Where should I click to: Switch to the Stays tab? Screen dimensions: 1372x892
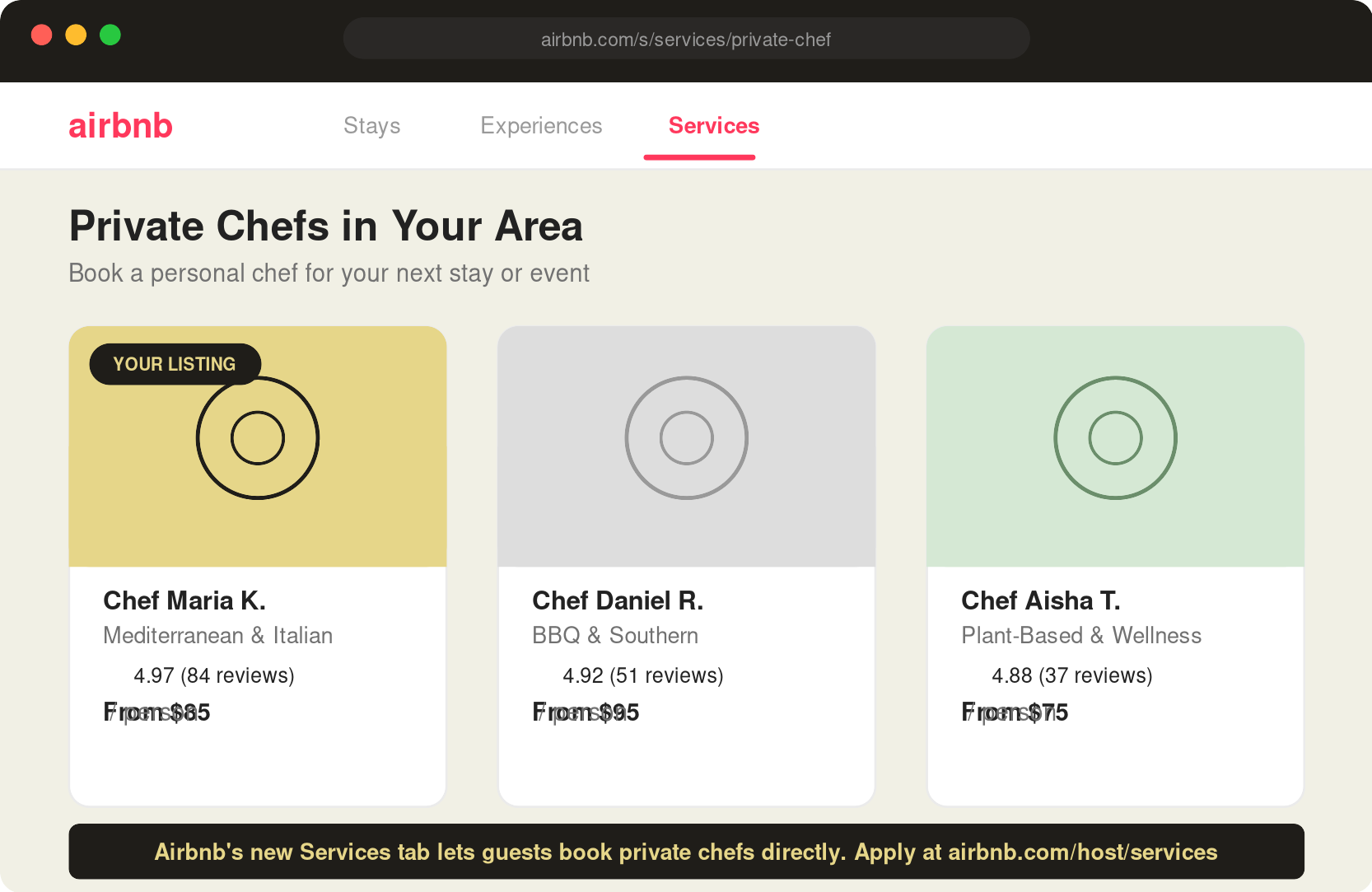pos(371,125)
